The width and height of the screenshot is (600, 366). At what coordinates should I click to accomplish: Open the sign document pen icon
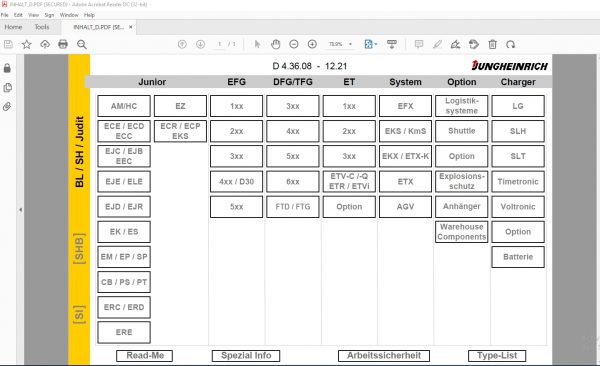pyautogui.click(x=455, y=44)
